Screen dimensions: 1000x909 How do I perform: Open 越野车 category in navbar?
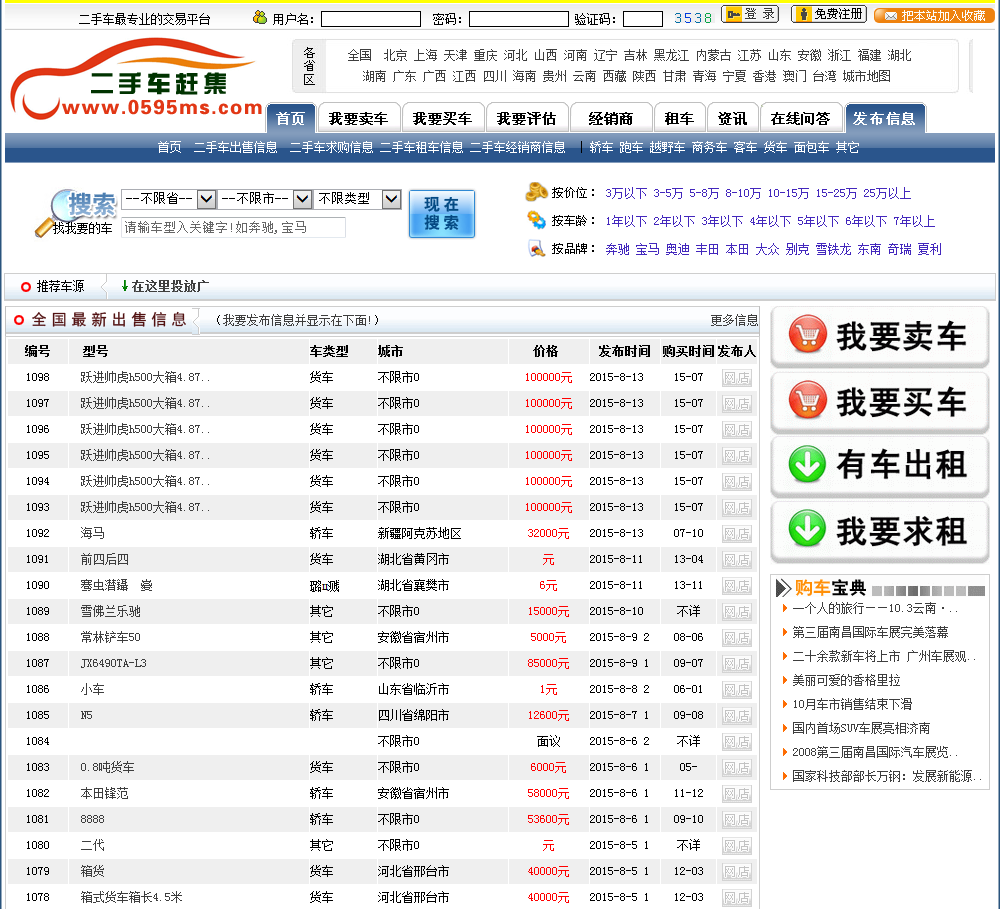(667, 148)
